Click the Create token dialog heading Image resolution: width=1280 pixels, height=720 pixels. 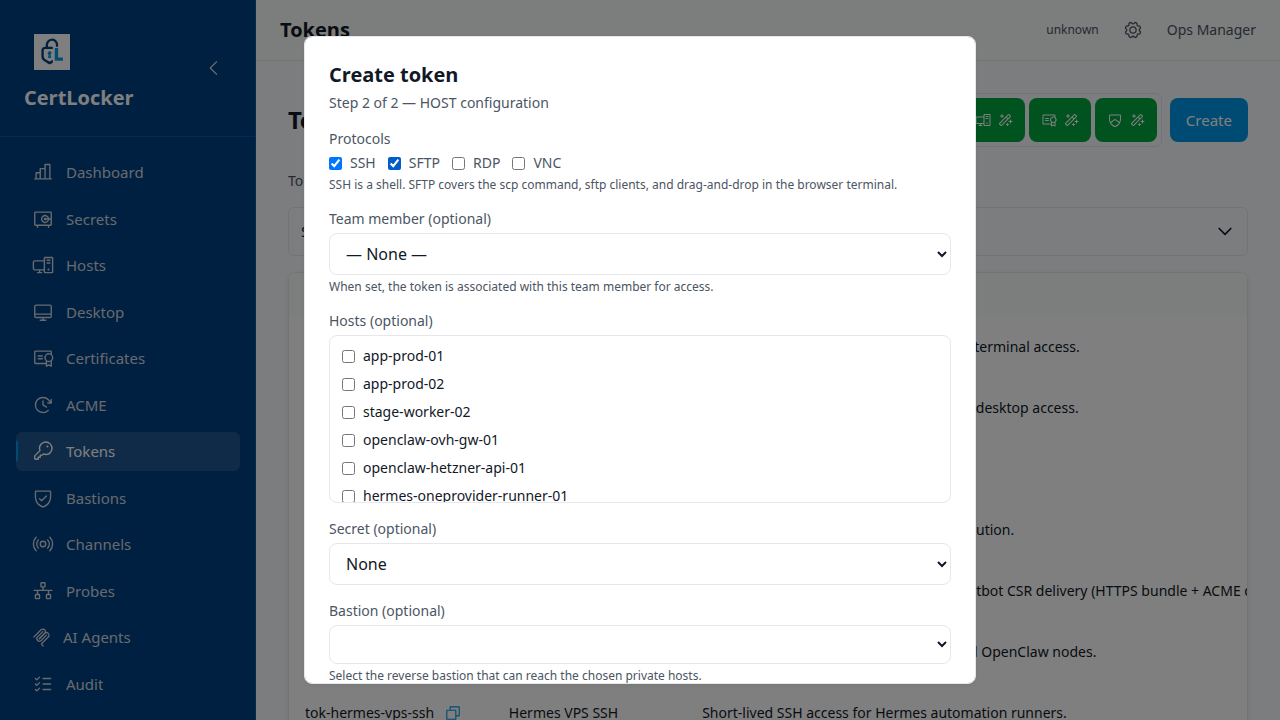tap(394, 75)
